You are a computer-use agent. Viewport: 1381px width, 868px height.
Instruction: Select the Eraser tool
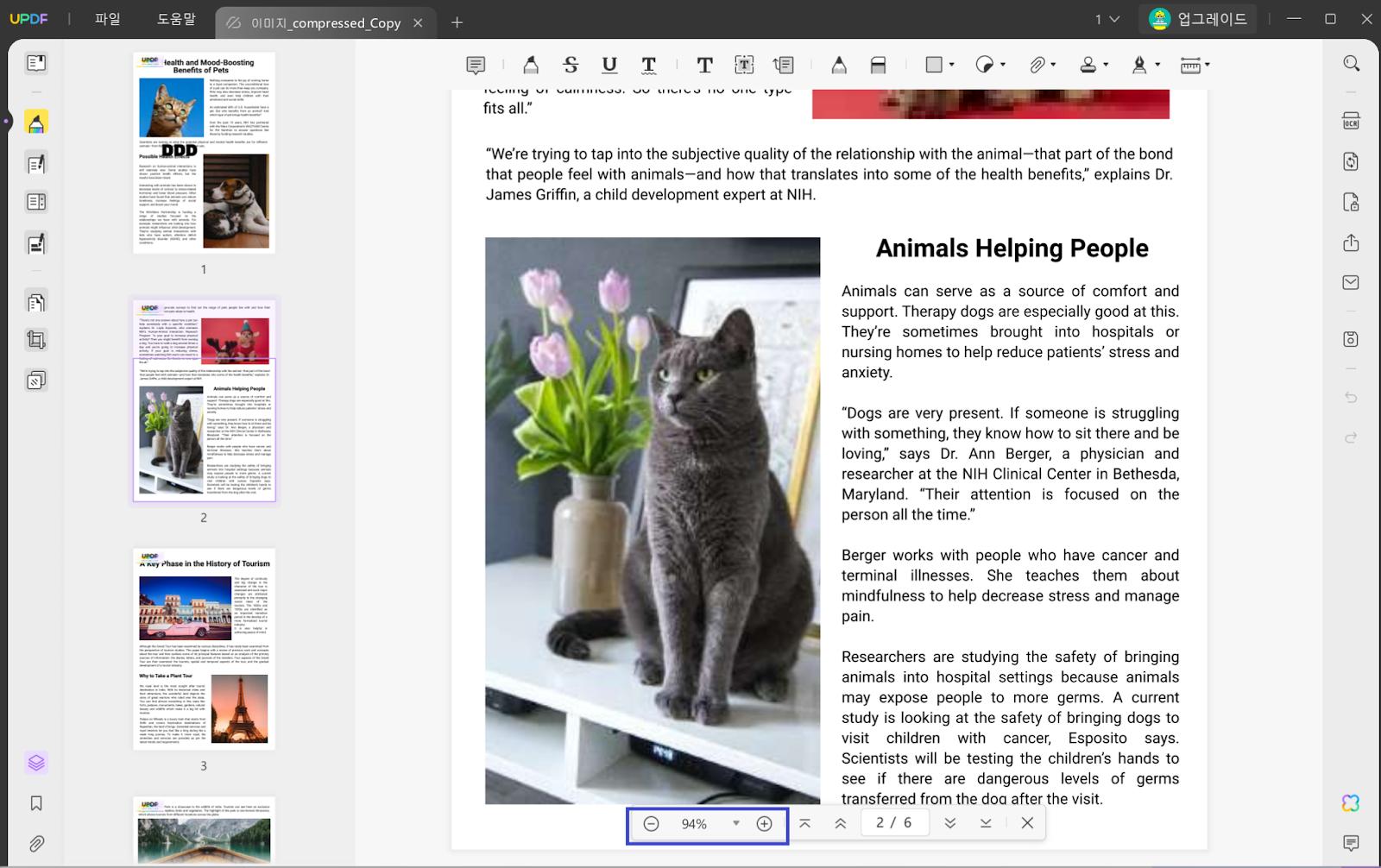[878, 65]
